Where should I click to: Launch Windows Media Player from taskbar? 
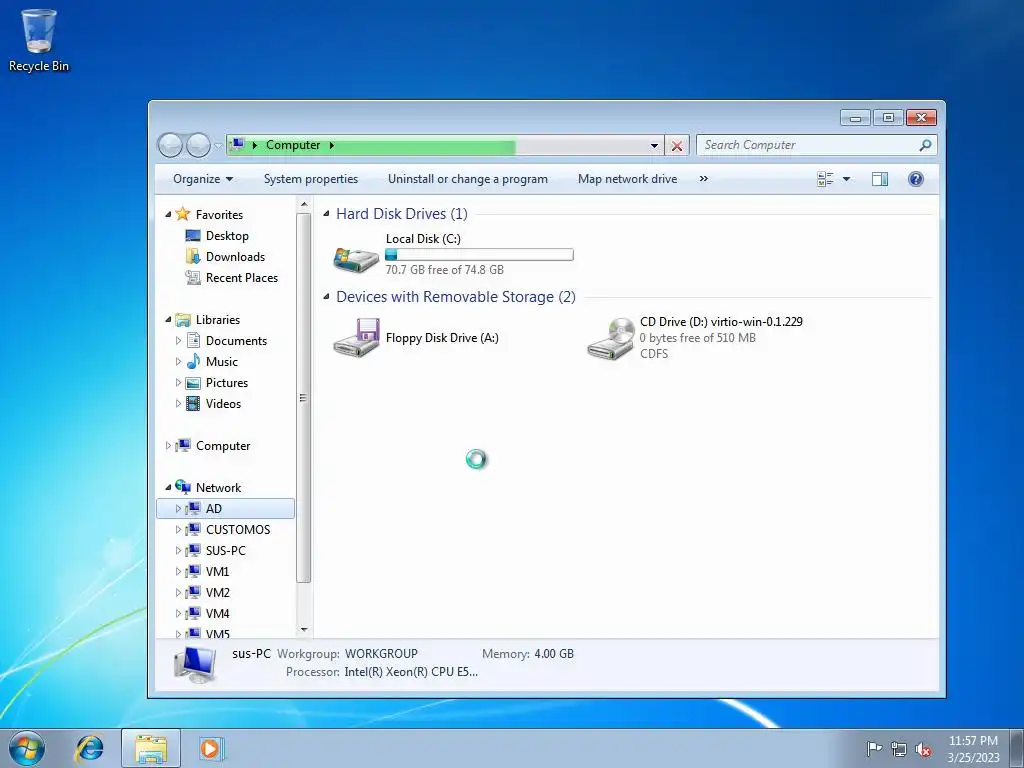pos(211,748)
